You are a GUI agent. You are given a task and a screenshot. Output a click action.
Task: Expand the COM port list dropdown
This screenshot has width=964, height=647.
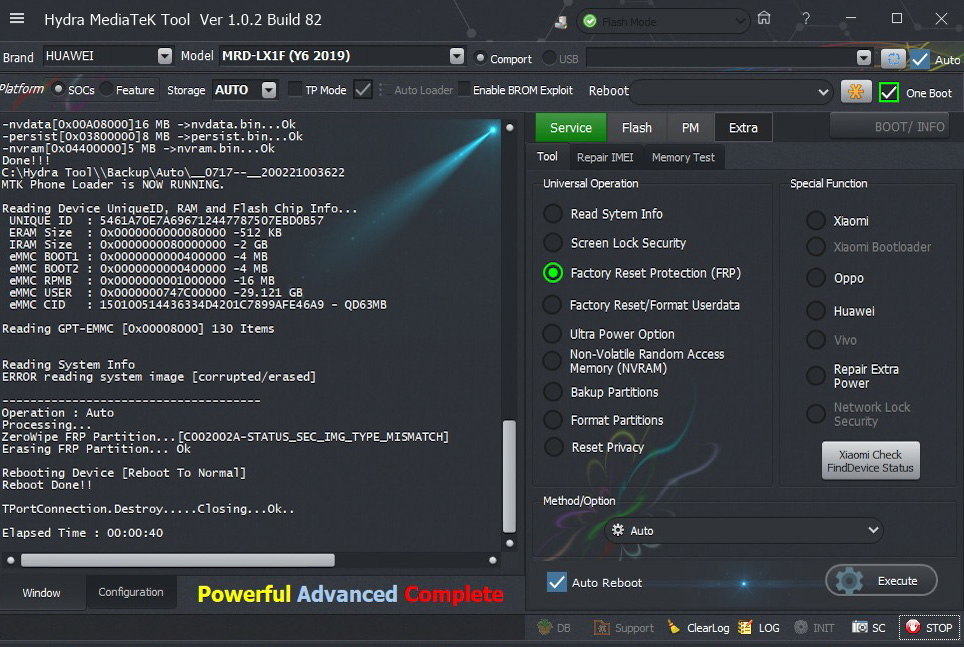click(x=863, y=58)
